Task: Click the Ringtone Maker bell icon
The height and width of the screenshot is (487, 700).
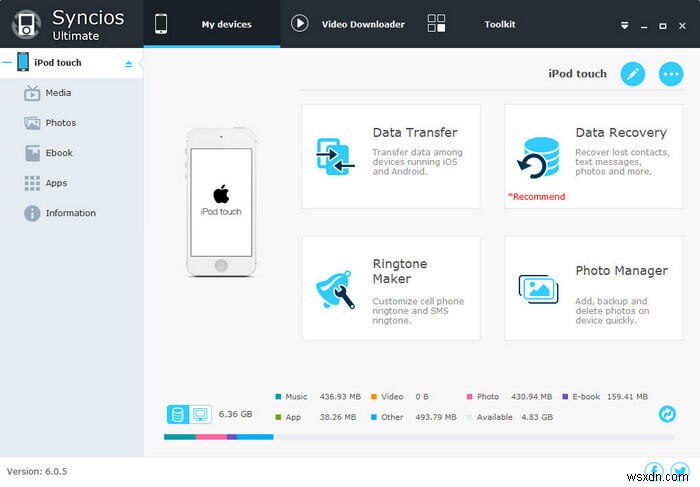Action: click(335, 289)
